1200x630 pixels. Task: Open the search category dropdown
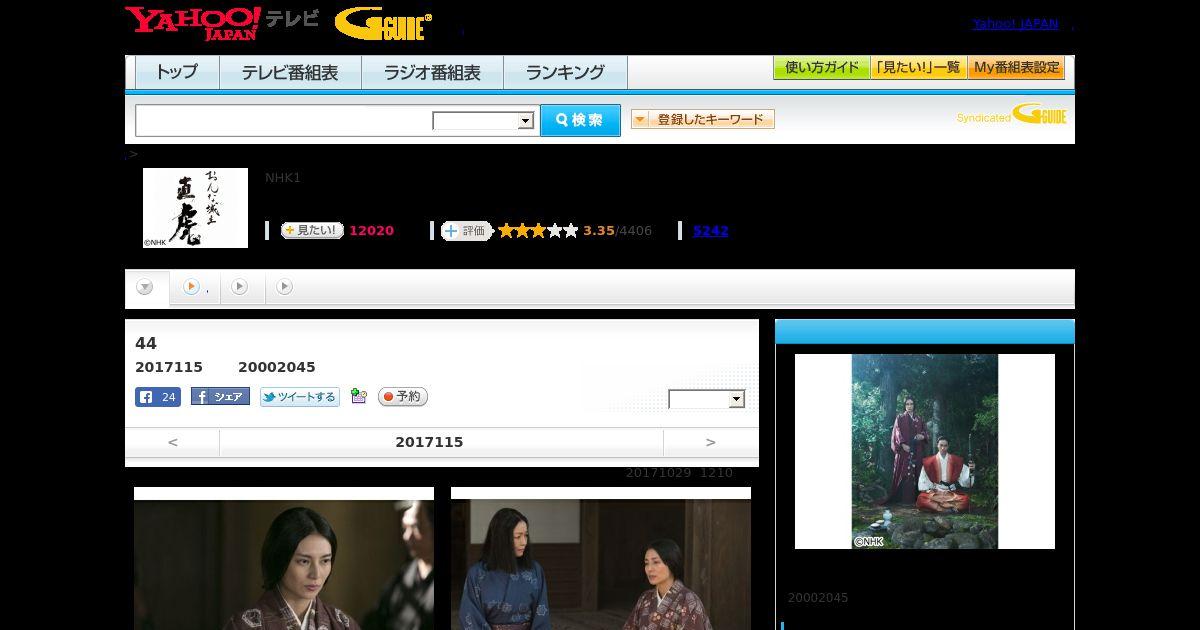(x=483, y=121)
